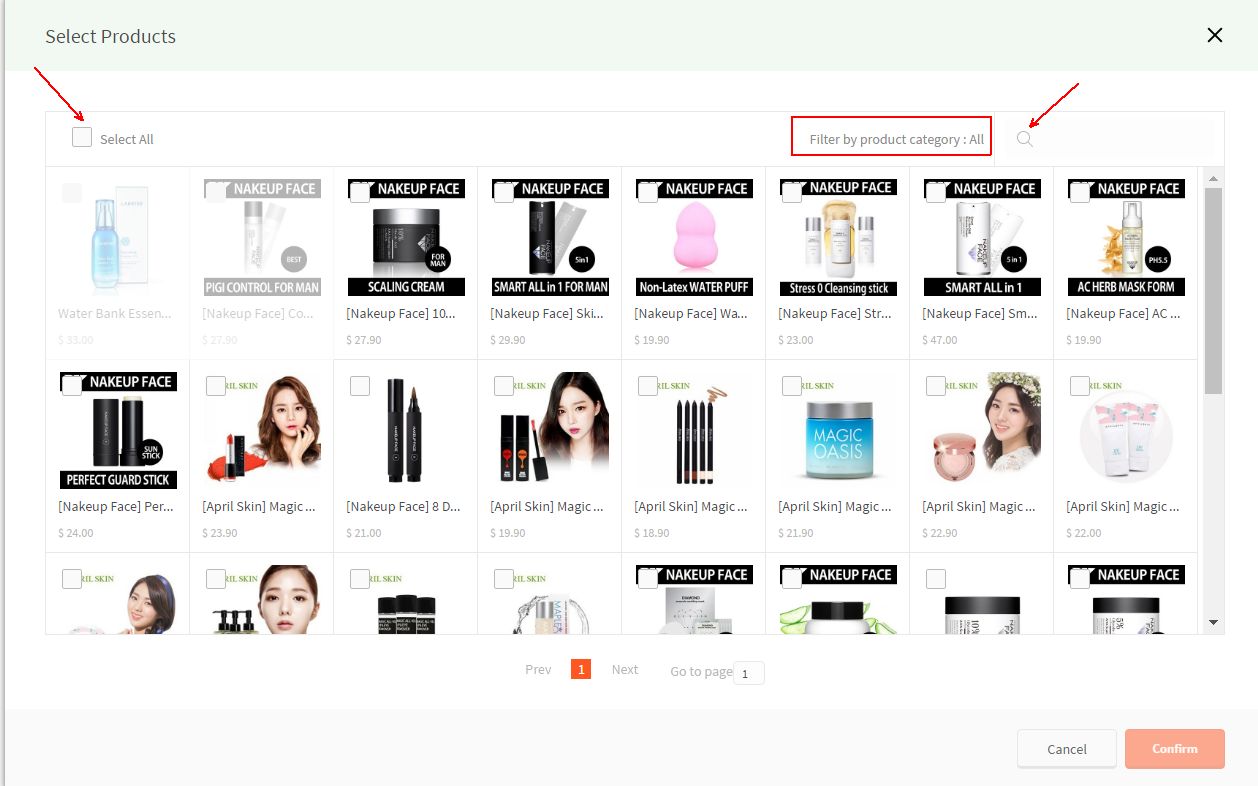Go to the Next page

click(625, 670)
